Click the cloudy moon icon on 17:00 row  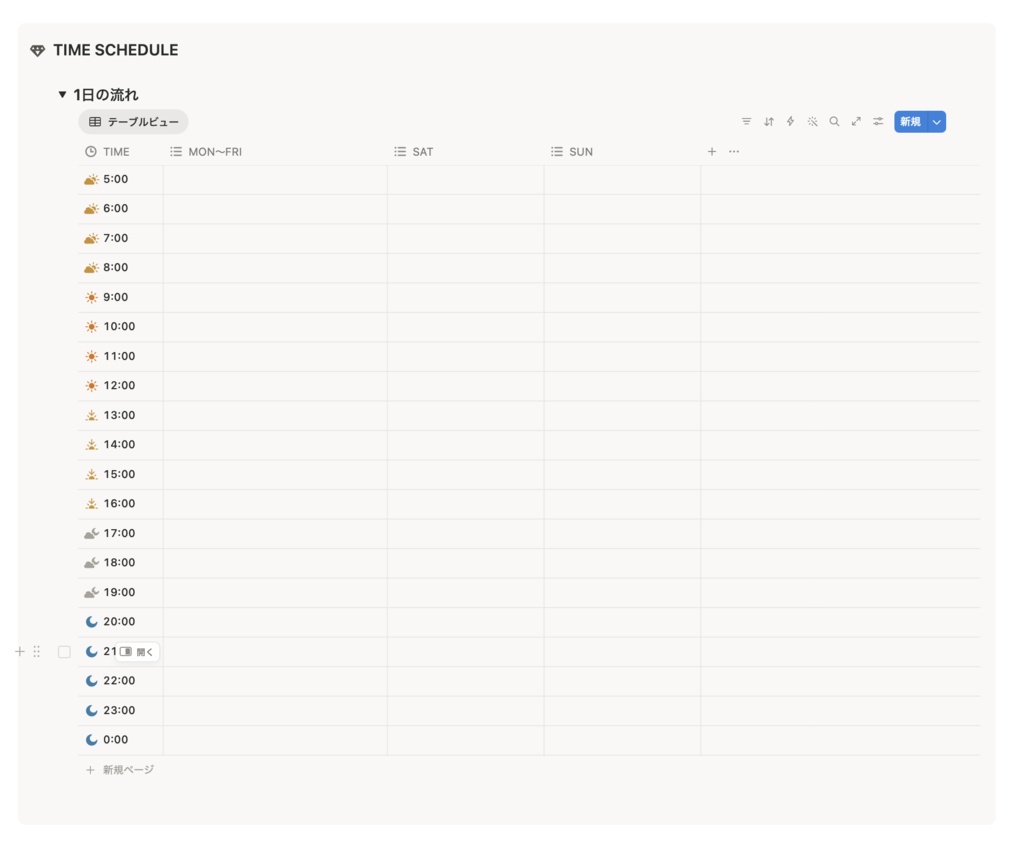tap(91, 533)
